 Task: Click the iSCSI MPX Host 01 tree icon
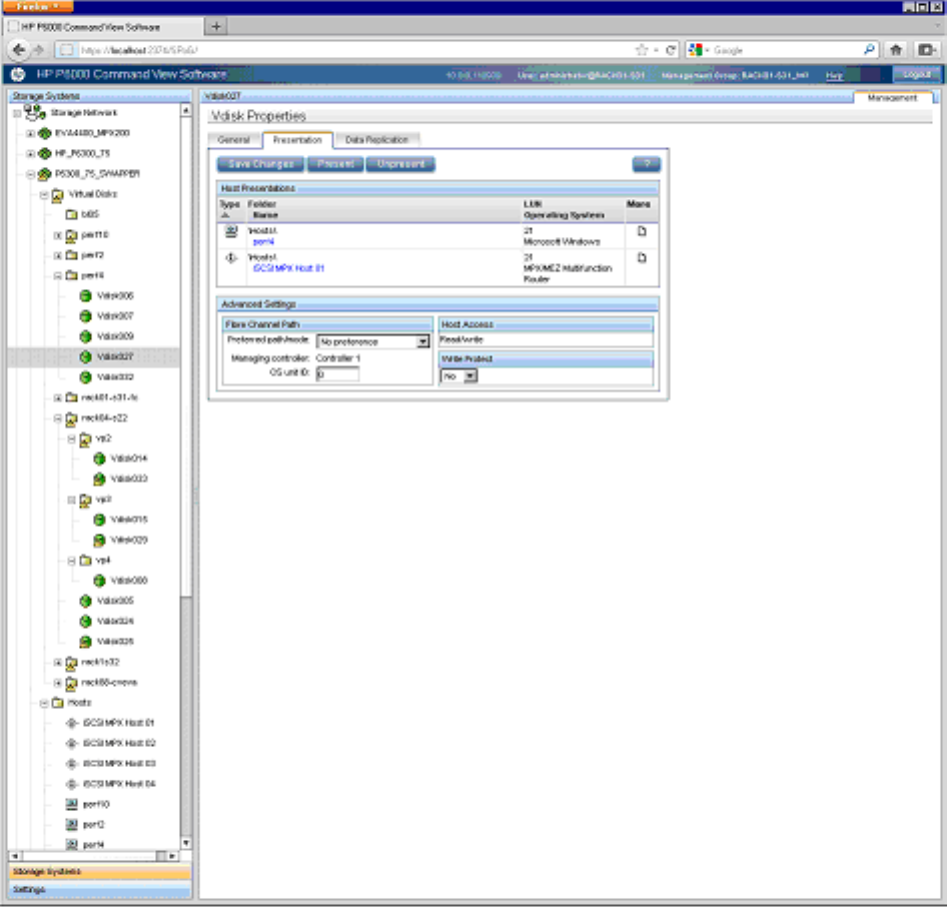coord(72,724)
